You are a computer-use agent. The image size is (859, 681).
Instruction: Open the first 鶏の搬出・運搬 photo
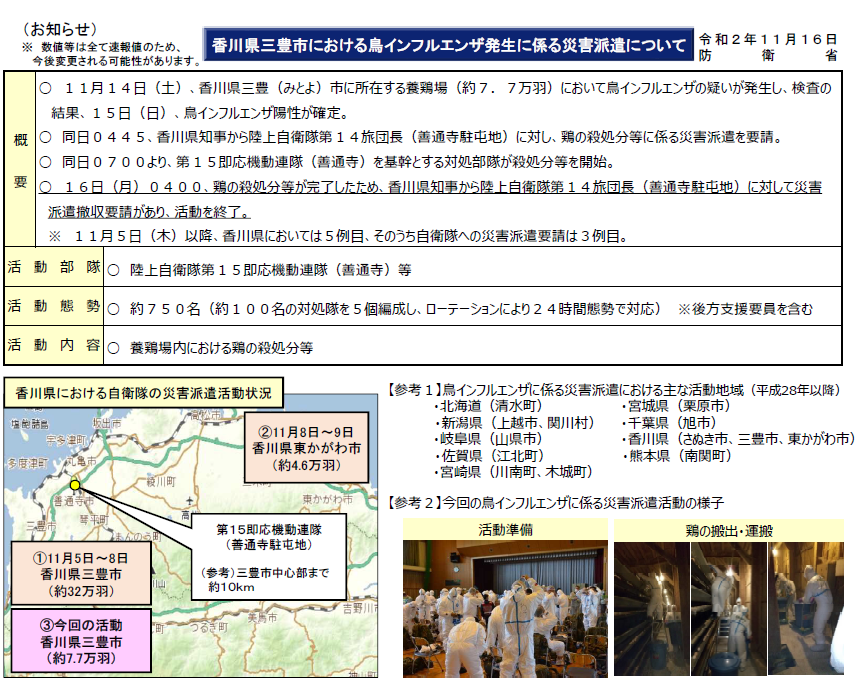[651, 609]
